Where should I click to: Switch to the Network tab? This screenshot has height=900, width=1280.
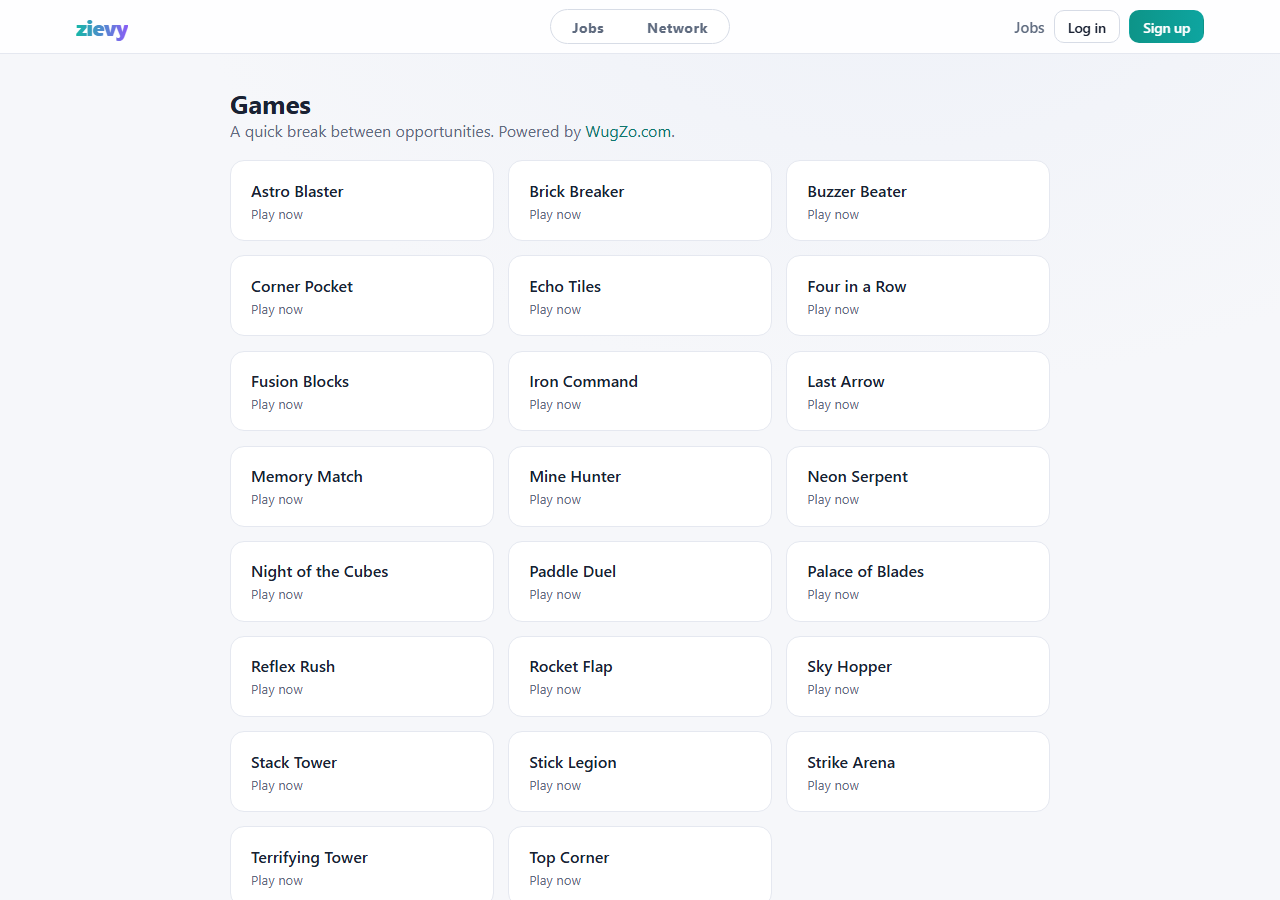click(x=677, y=28)
